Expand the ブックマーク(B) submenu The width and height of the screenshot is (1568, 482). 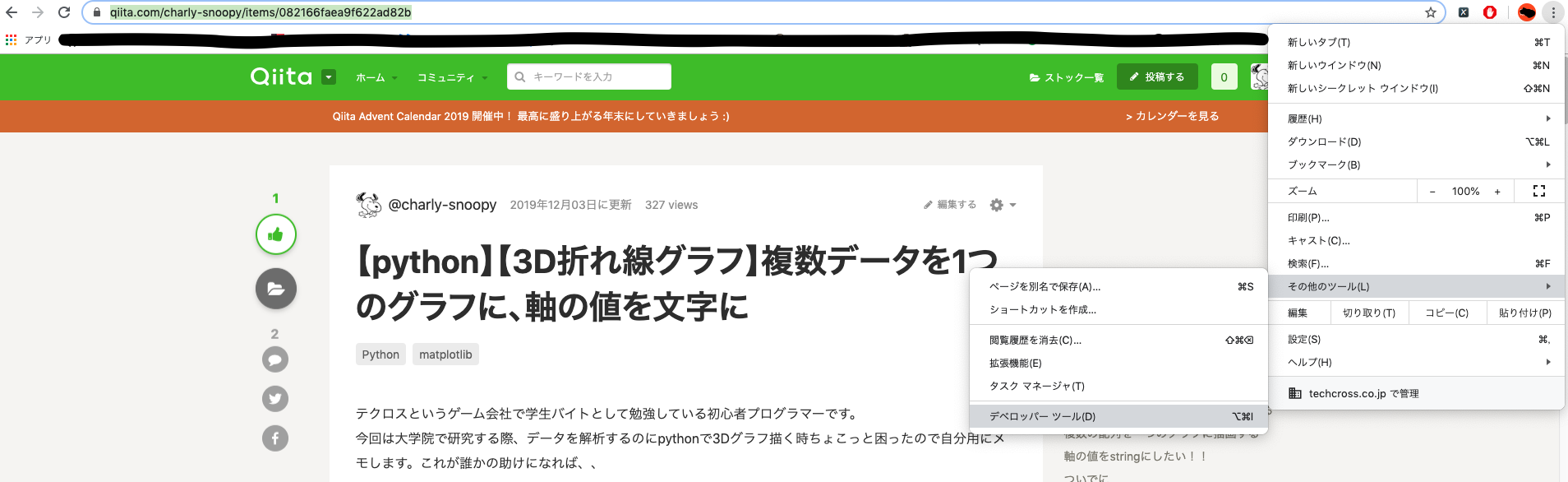pyautogui.click(x=1416, y=165)
